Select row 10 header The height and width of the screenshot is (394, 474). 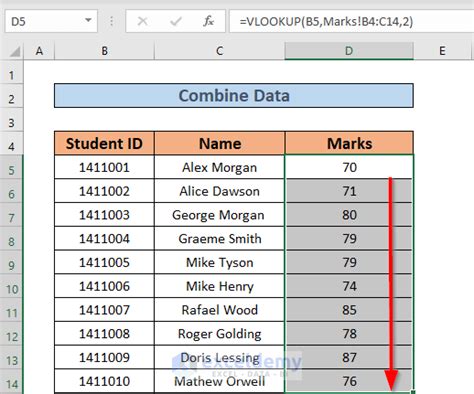pyautogui.click(x=11, y=289)
